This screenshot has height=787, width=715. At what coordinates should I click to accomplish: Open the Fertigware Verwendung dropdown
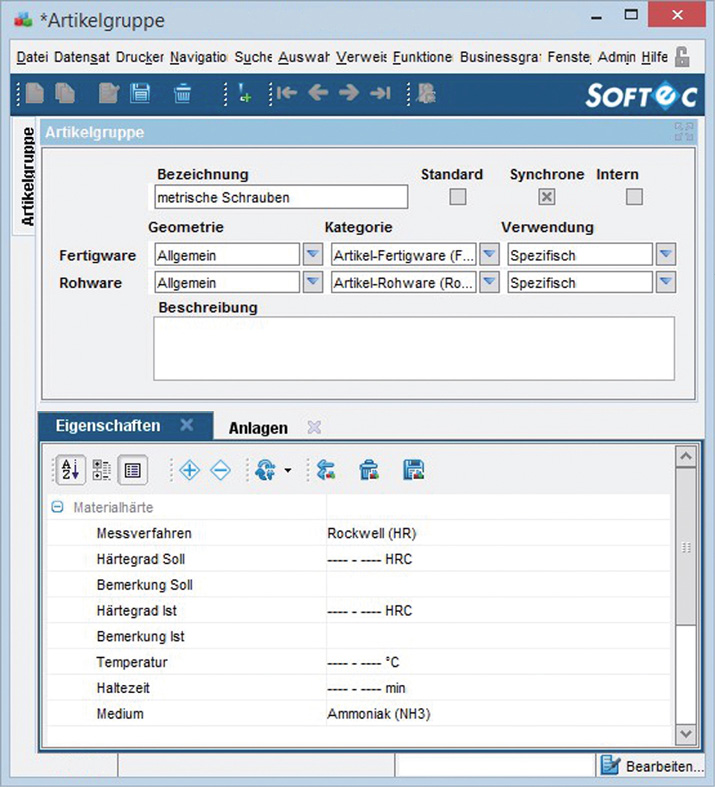point(666,255)
